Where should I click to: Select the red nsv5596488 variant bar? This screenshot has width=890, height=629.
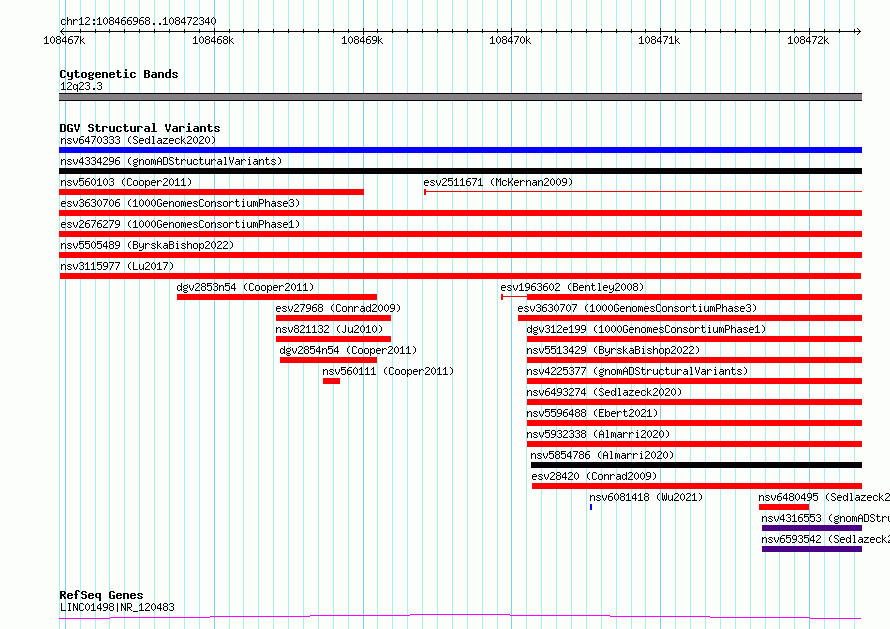pos(694,423)
